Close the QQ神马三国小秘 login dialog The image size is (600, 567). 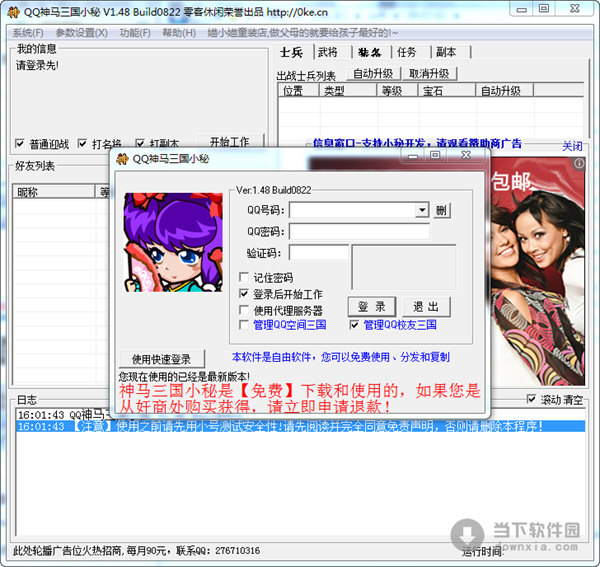[x=466, y=155]
